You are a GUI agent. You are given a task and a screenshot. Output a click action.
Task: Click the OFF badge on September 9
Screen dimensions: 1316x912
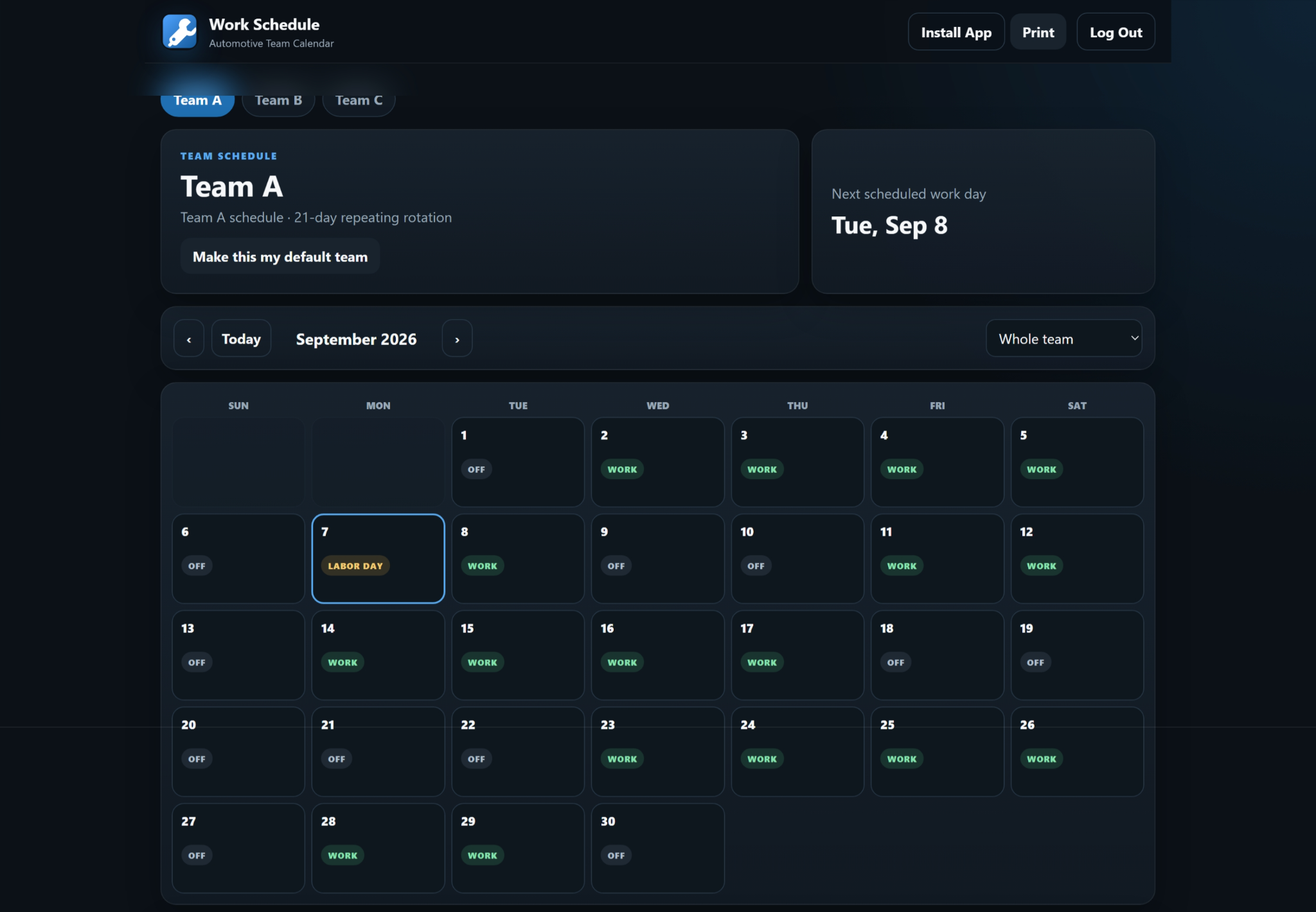pyautogui.click(x=616, y=566)
